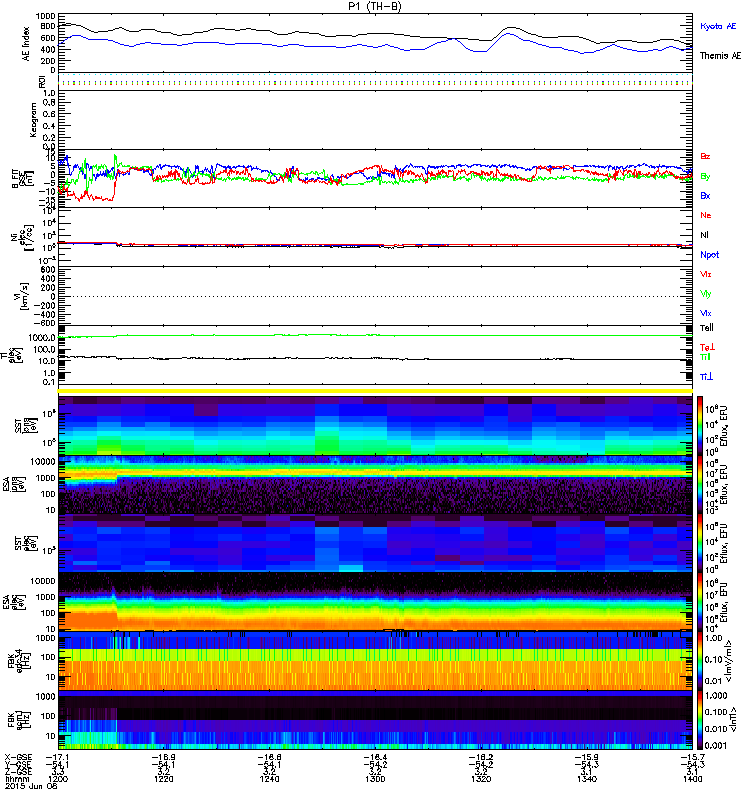This screenshot has width=750, height=800.
Task: Select the Kyoto AE legend label
Action: point(718,26)
